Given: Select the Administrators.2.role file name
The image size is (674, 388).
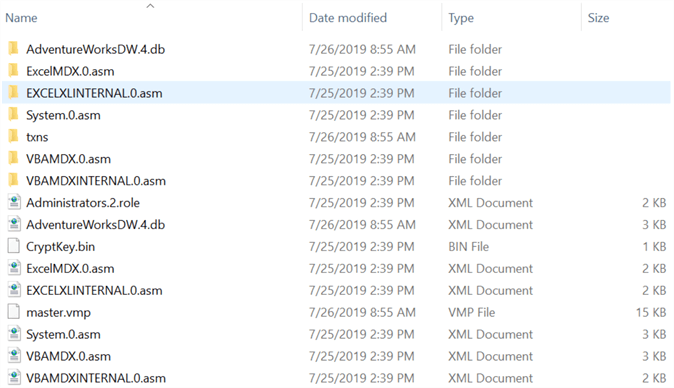Looking at the screenshot, I should (83, 203).
